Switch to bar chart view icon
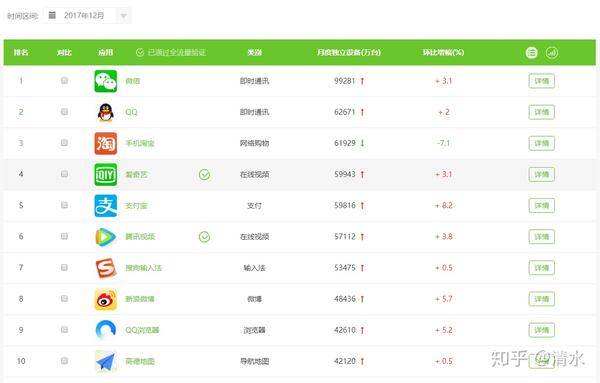The width and height of the screenshot is (600, 383). (x=552, y=52)
